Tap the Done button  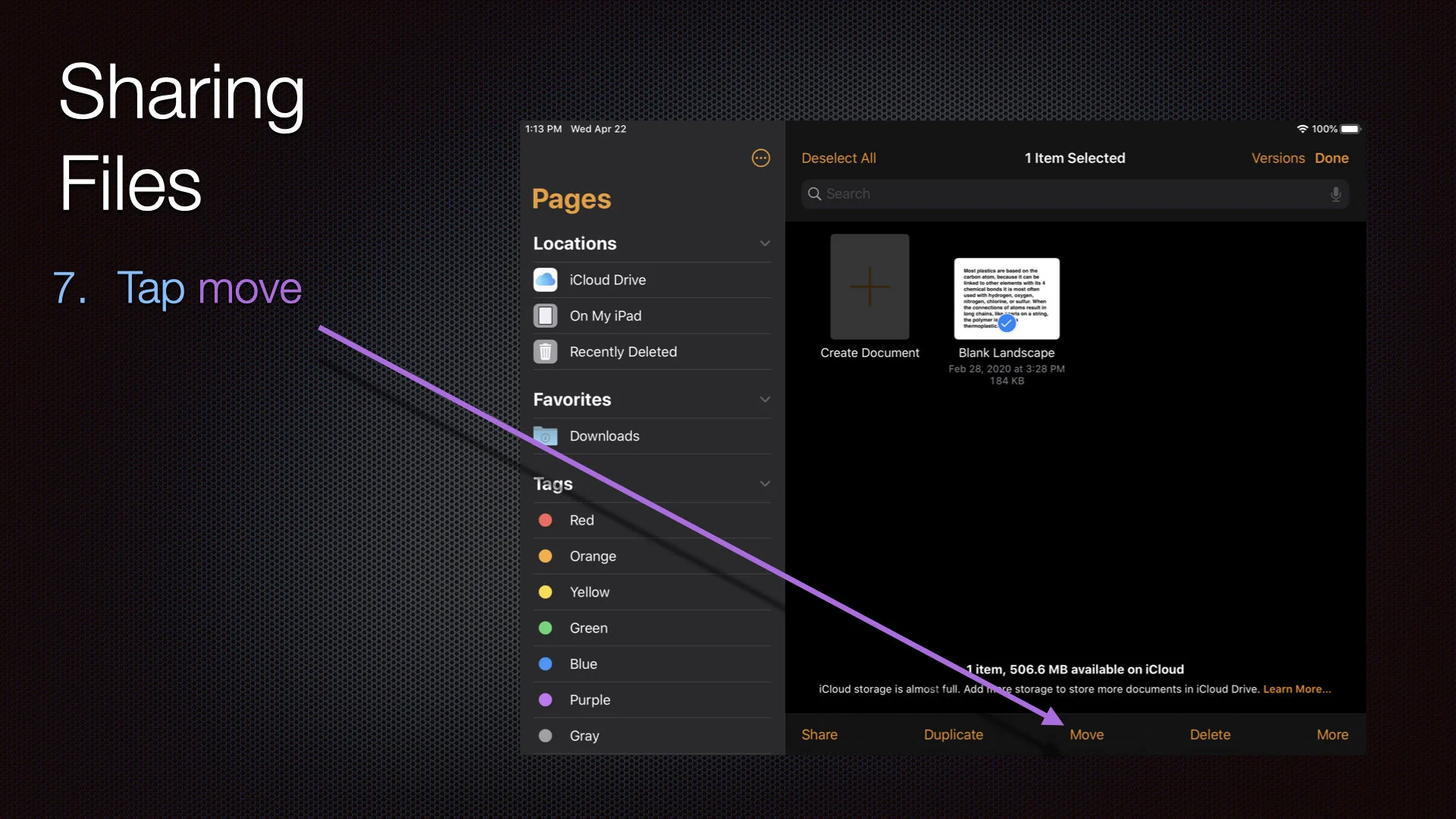1331,158
